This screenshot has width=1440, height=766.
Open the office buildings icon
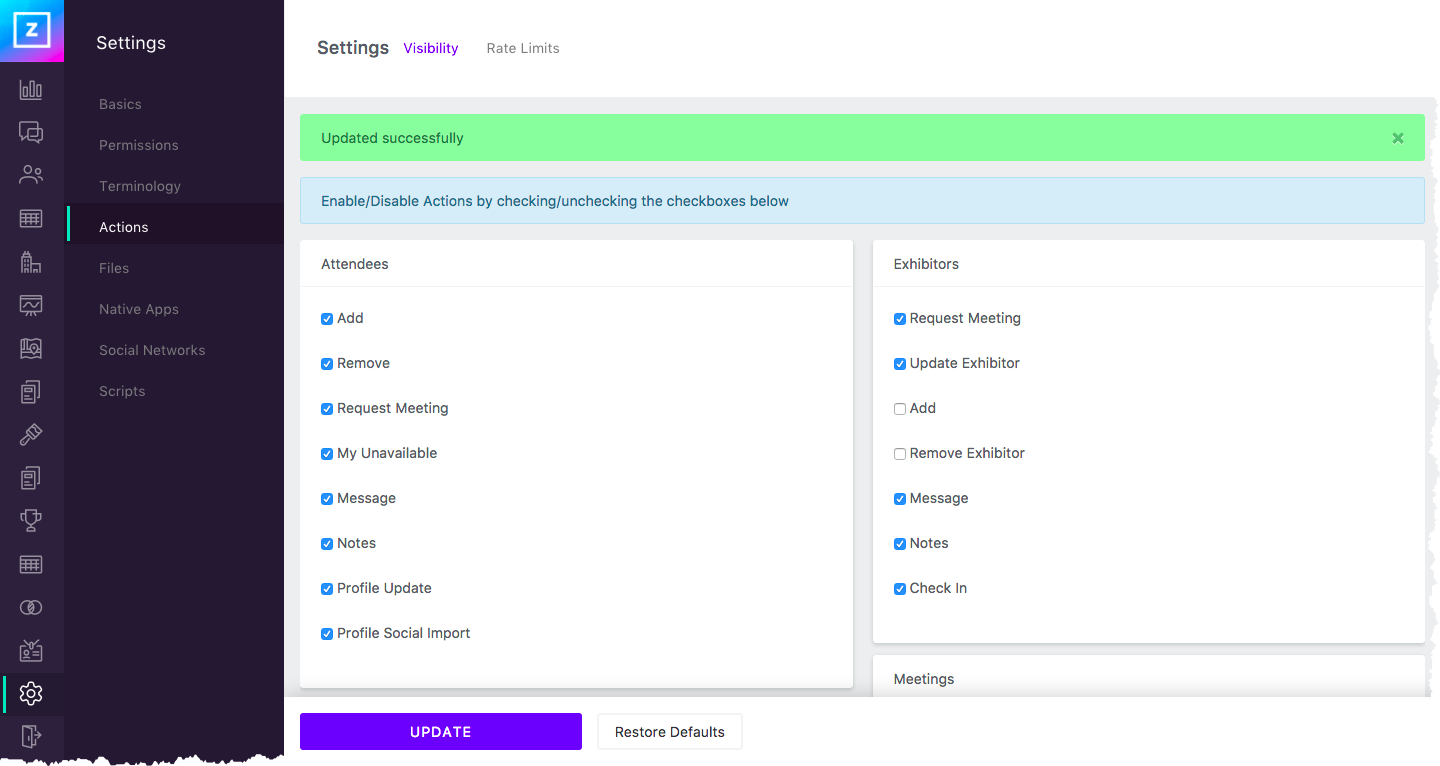[31, 262]
